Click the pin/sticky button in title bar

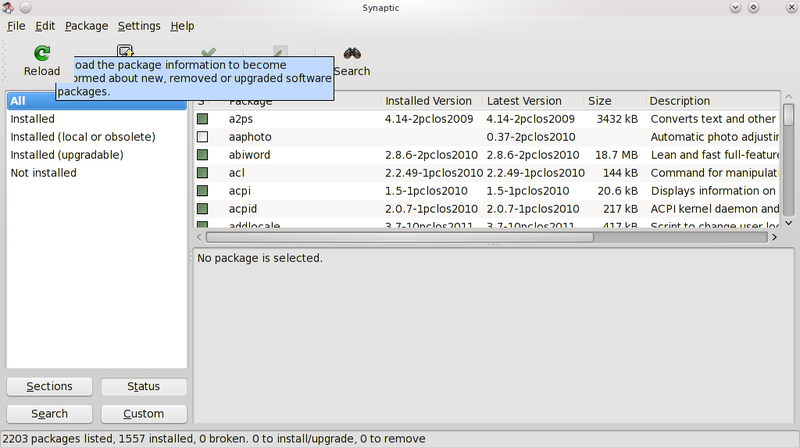tap(26, 8)
